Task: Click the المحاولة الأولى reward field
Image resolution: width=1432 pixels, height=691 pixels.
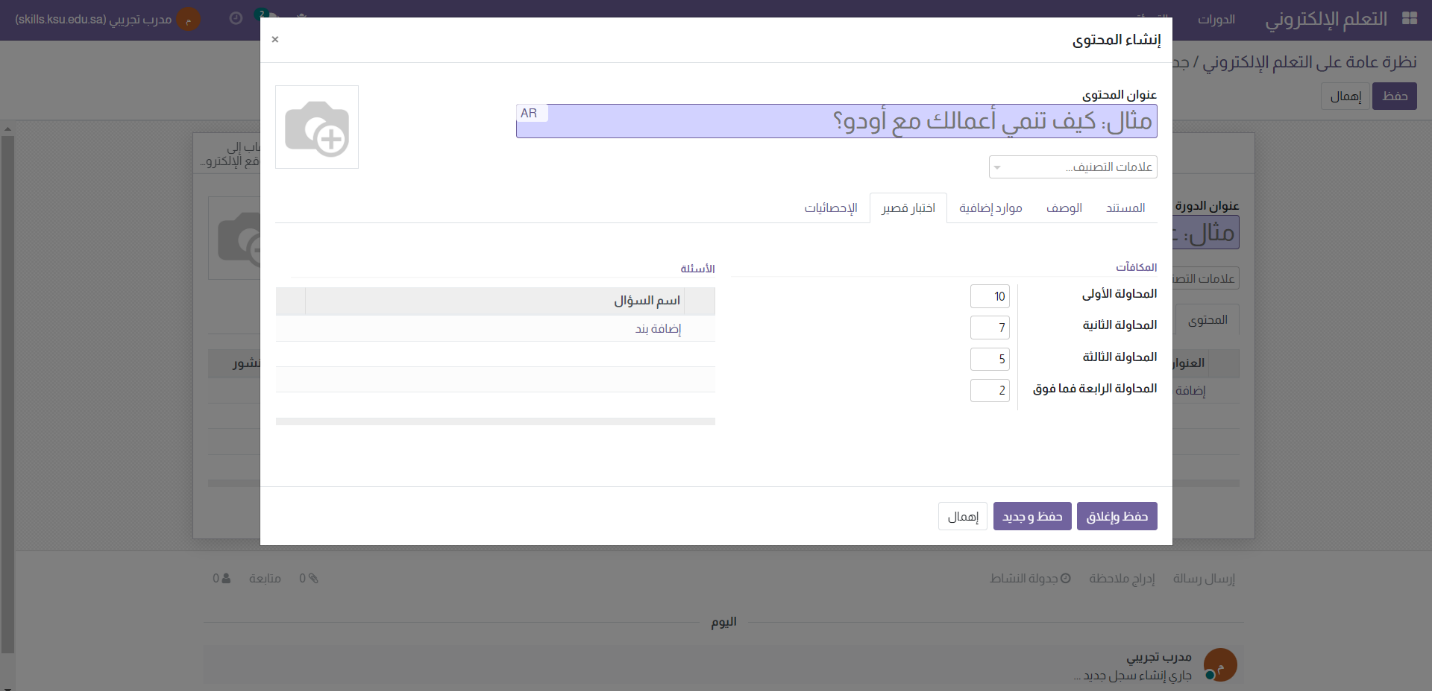Action: pyautogui.click(x=989, y=296)
